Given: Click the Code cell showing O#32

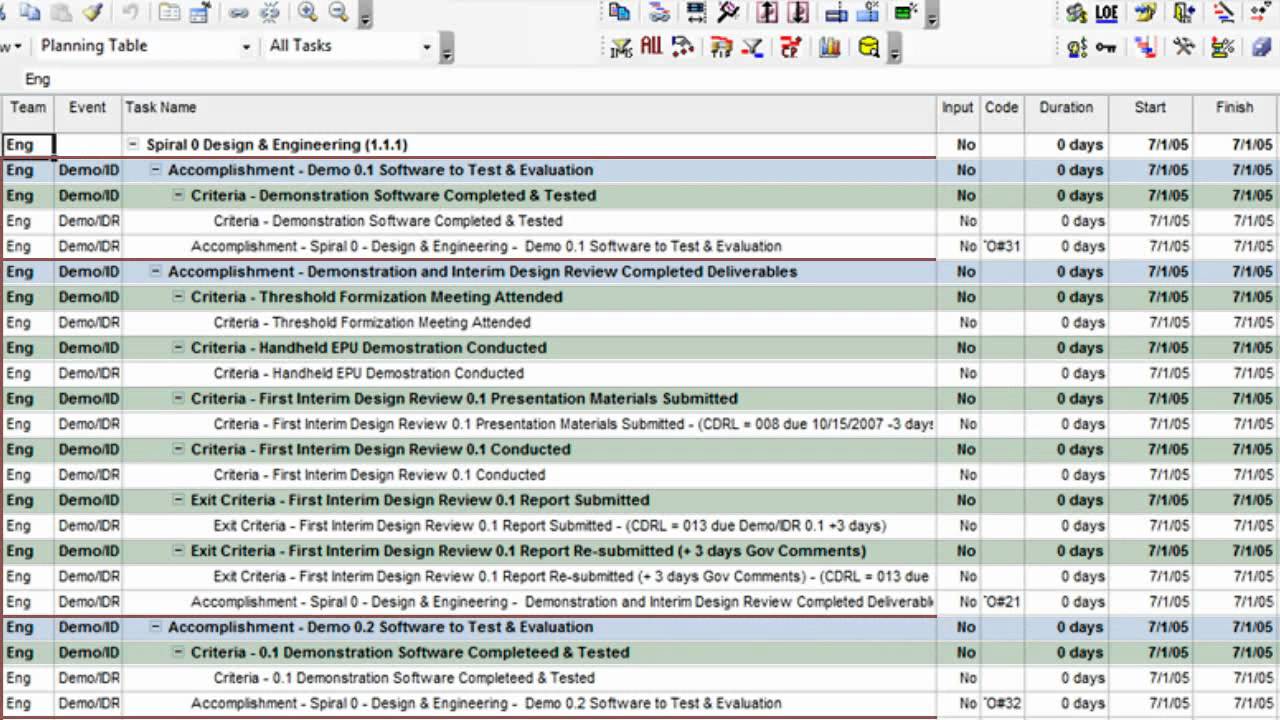Looking at the screenshot, I should tap(1002, 703).
